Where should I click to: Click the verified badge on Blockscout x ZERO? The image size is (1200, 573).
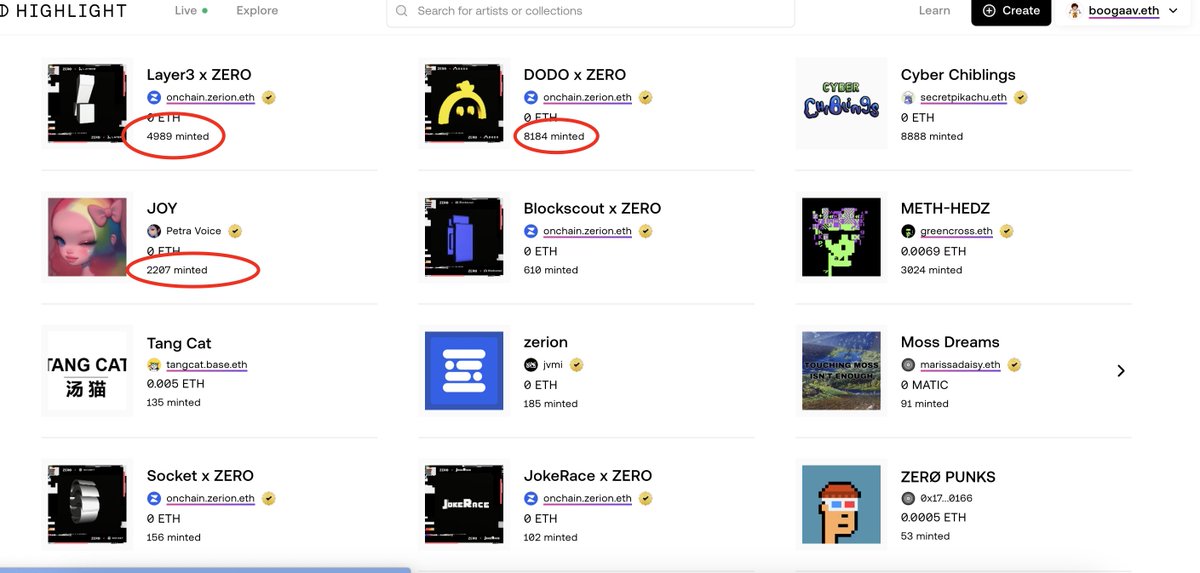pyautogui.click(x=646, y=231)
